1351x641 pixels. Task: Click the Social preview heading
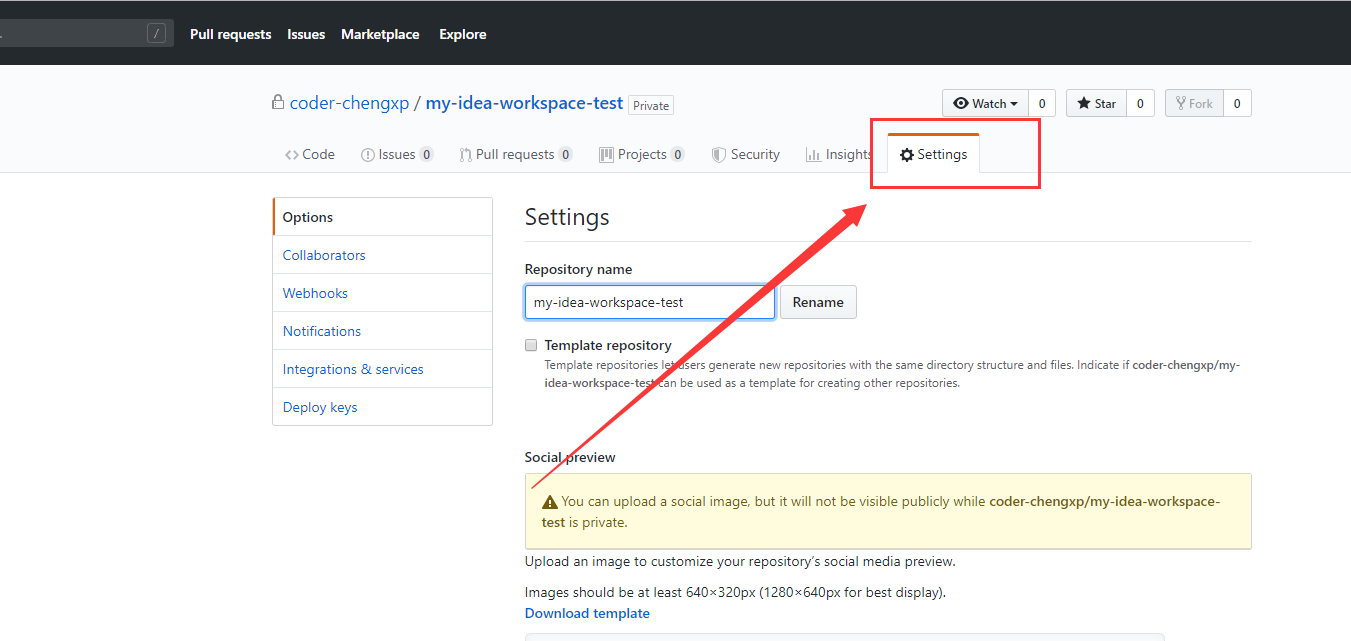point(570,457)
